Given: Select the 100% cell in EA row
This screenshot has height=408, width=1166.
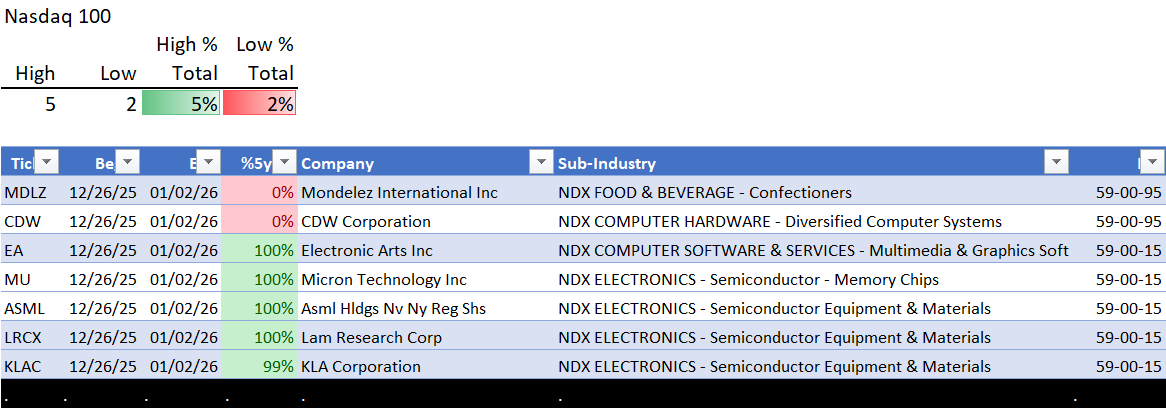Looking at the screenshot, I should click(260, 250).
